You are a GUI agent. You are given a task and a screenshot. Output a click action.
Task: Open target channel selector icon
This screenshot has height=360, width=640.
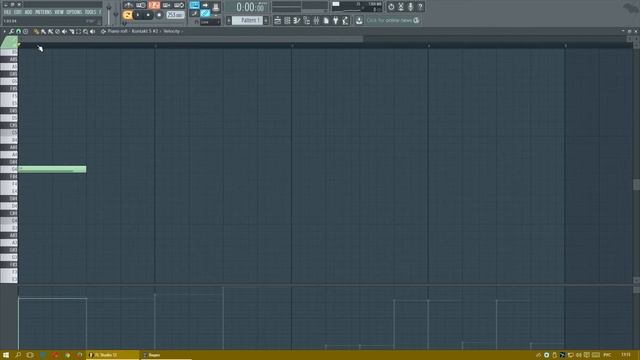click(103, 31)
